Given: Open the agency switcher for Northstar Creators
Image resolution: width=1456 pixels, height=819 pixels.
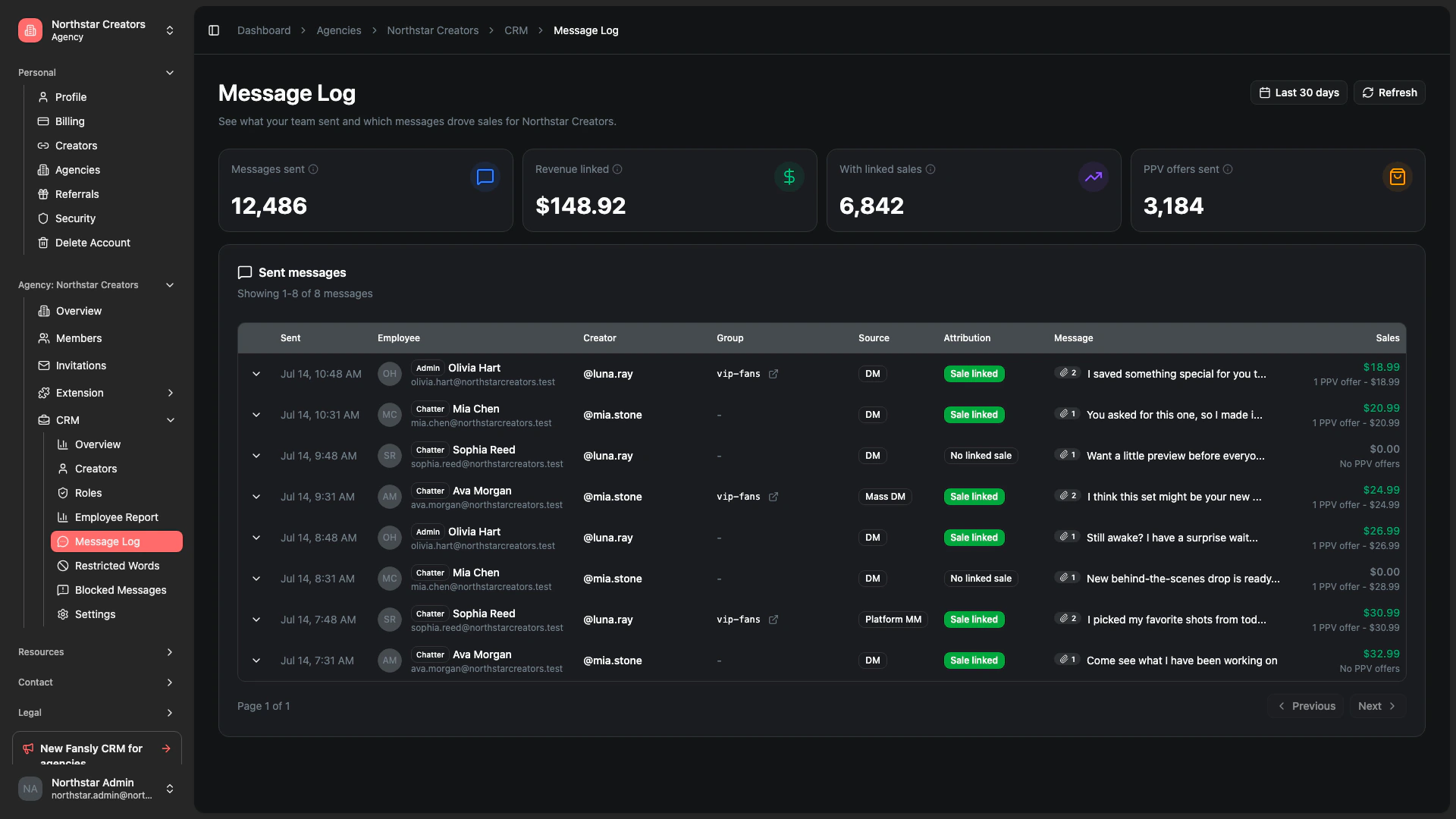Looking at the screenshot, I should (170, 30).
